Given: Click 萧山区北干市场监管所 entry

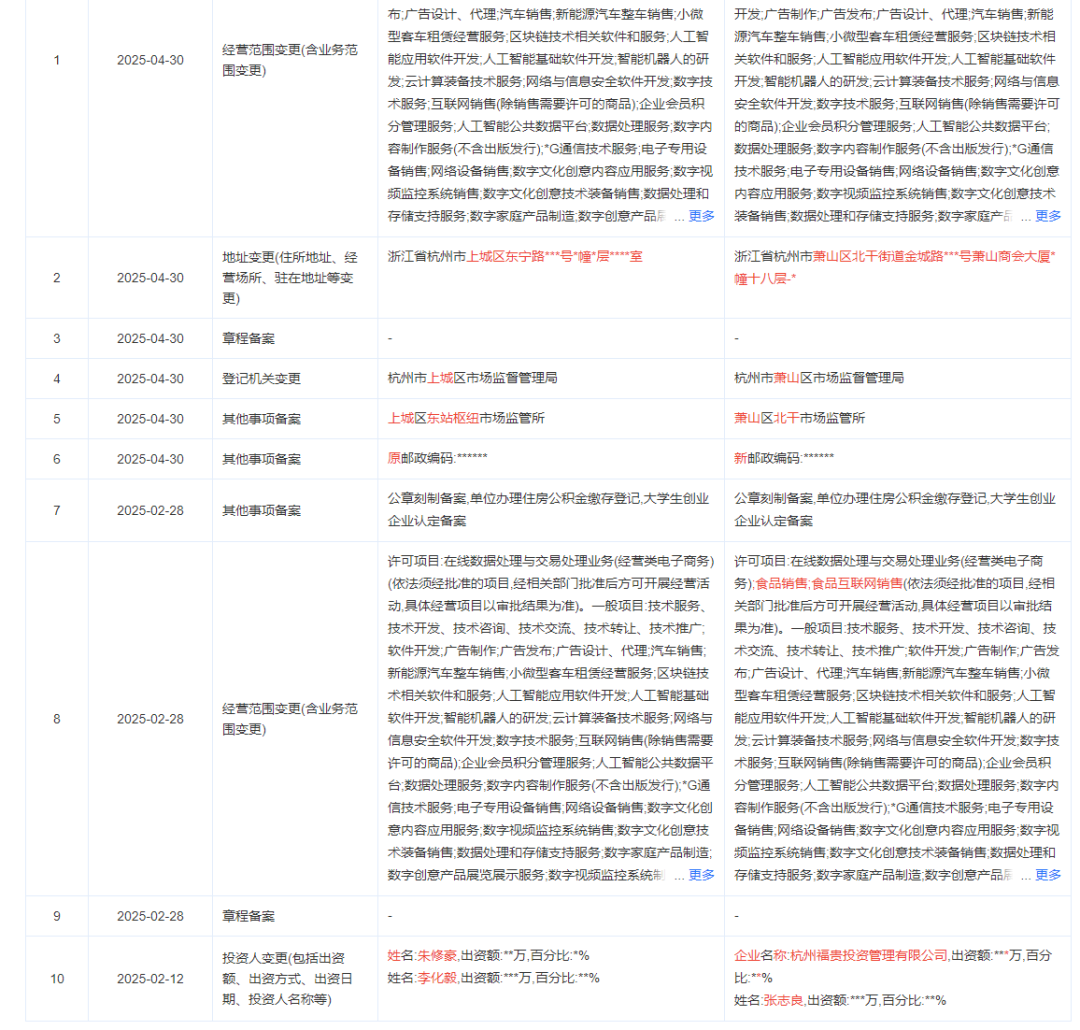Looking at the screenshot, I should coord(799,419).
